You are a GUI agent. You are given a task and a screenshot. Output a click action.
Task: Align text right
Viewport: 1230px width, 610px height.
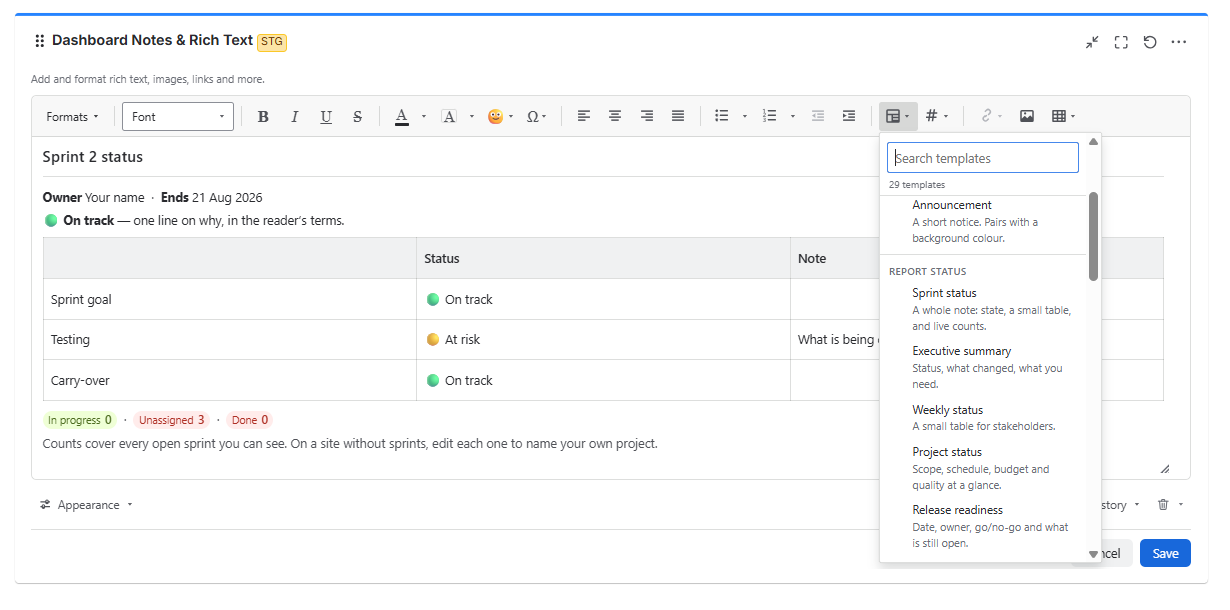tap(647, 117)
